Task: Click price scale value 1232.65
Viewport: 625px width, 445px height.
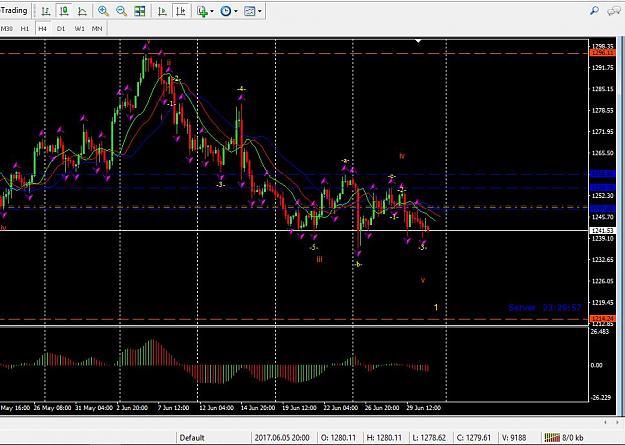Action: tap(602, 260)
